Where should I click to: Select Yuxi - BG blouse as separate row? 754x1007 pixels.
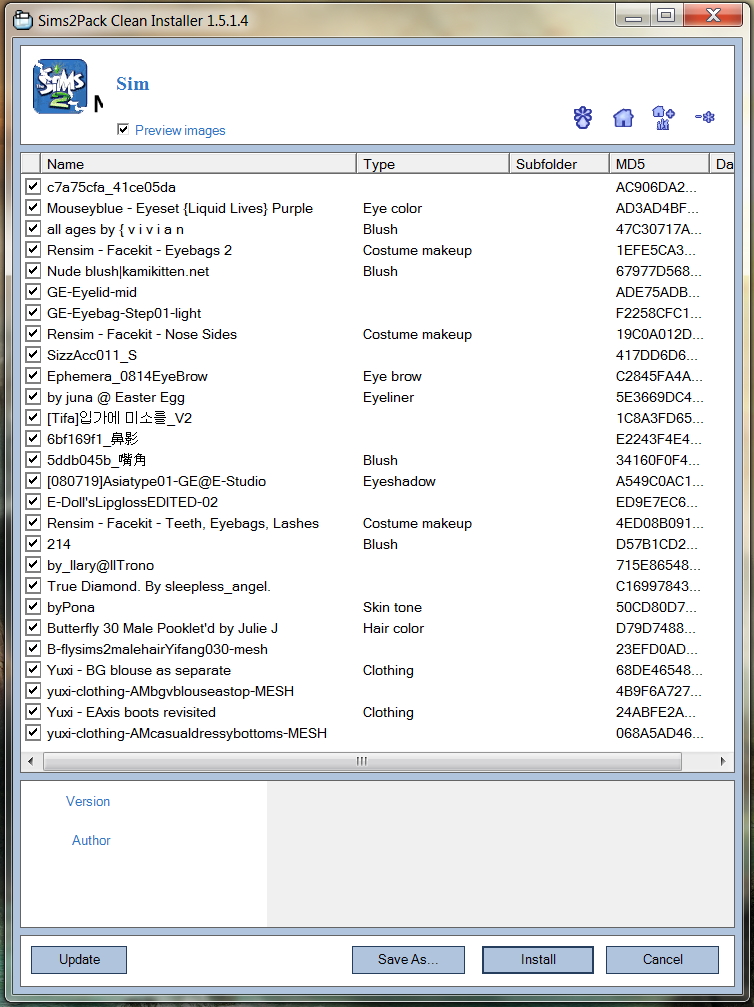pyautogui.click(x=378, y=670)
